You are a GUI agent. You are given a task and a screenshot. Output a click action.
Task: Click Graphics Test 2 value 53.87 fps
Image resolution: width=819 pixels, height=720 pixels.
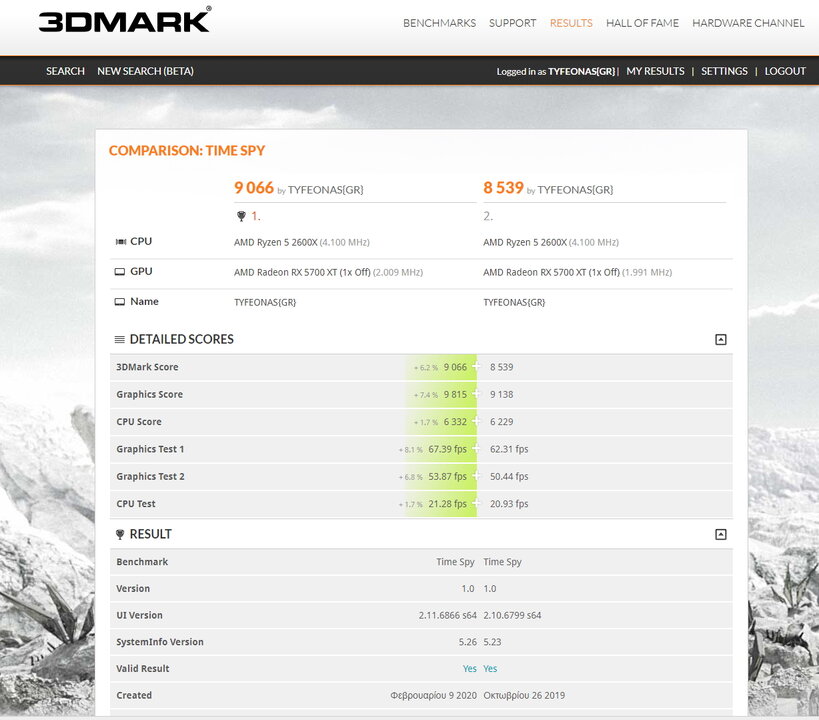[448, 477]
